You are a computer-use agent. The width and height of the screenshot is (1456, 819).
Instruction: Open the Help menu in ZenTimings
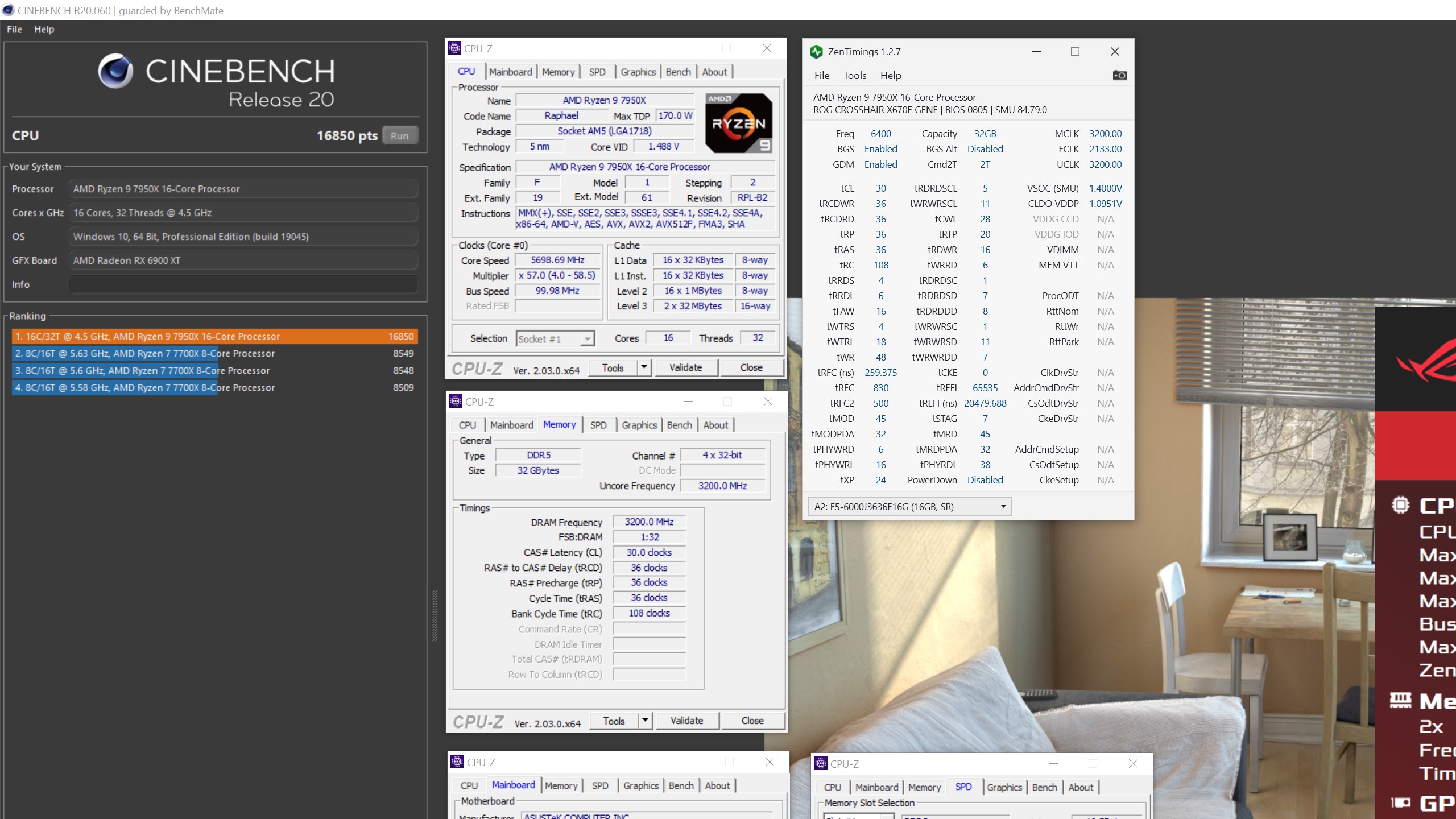coord(891,76)
